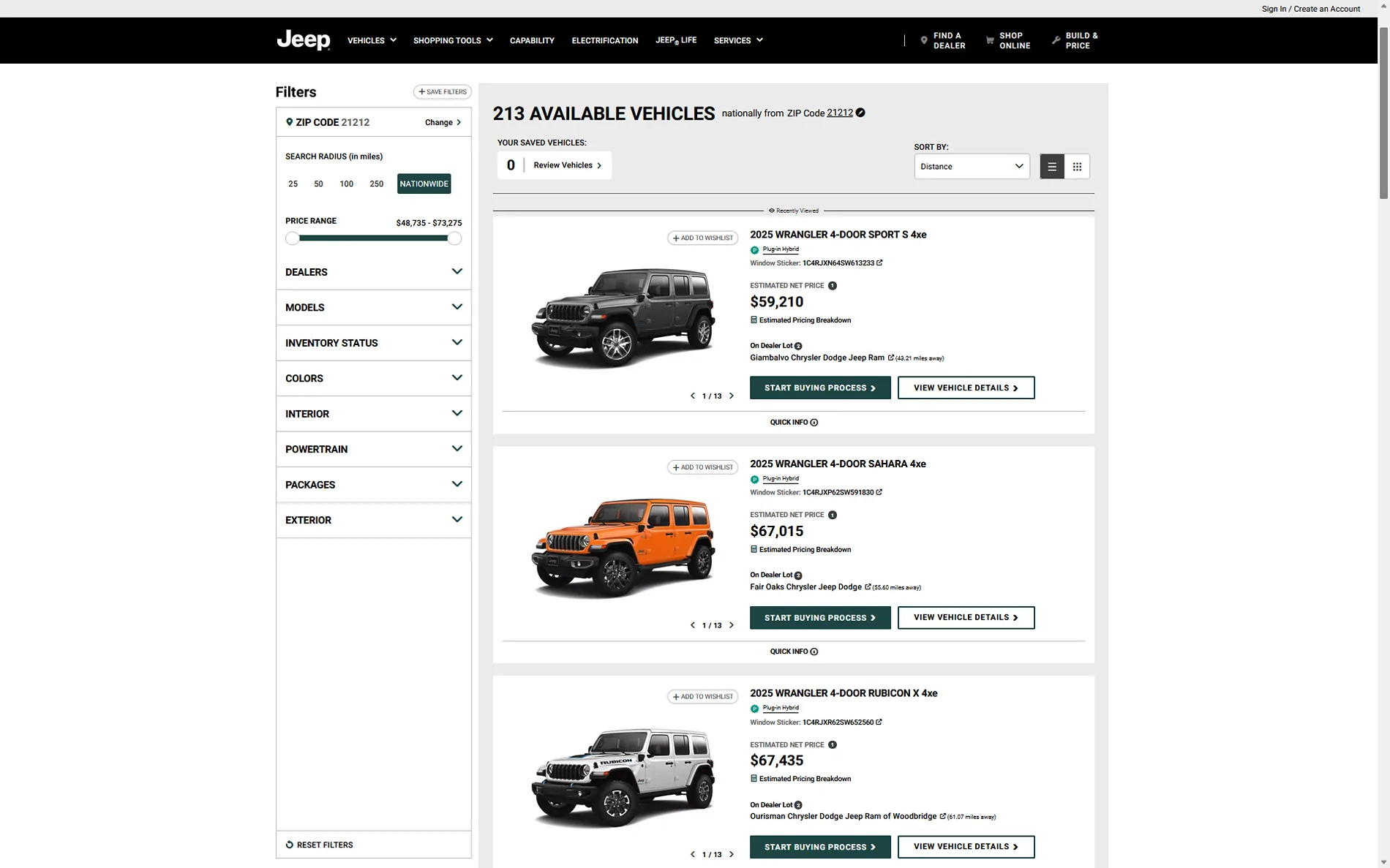Screen dimensions: 1390x868
Task: Open the Vehicles menu
Action: [372, 40]
